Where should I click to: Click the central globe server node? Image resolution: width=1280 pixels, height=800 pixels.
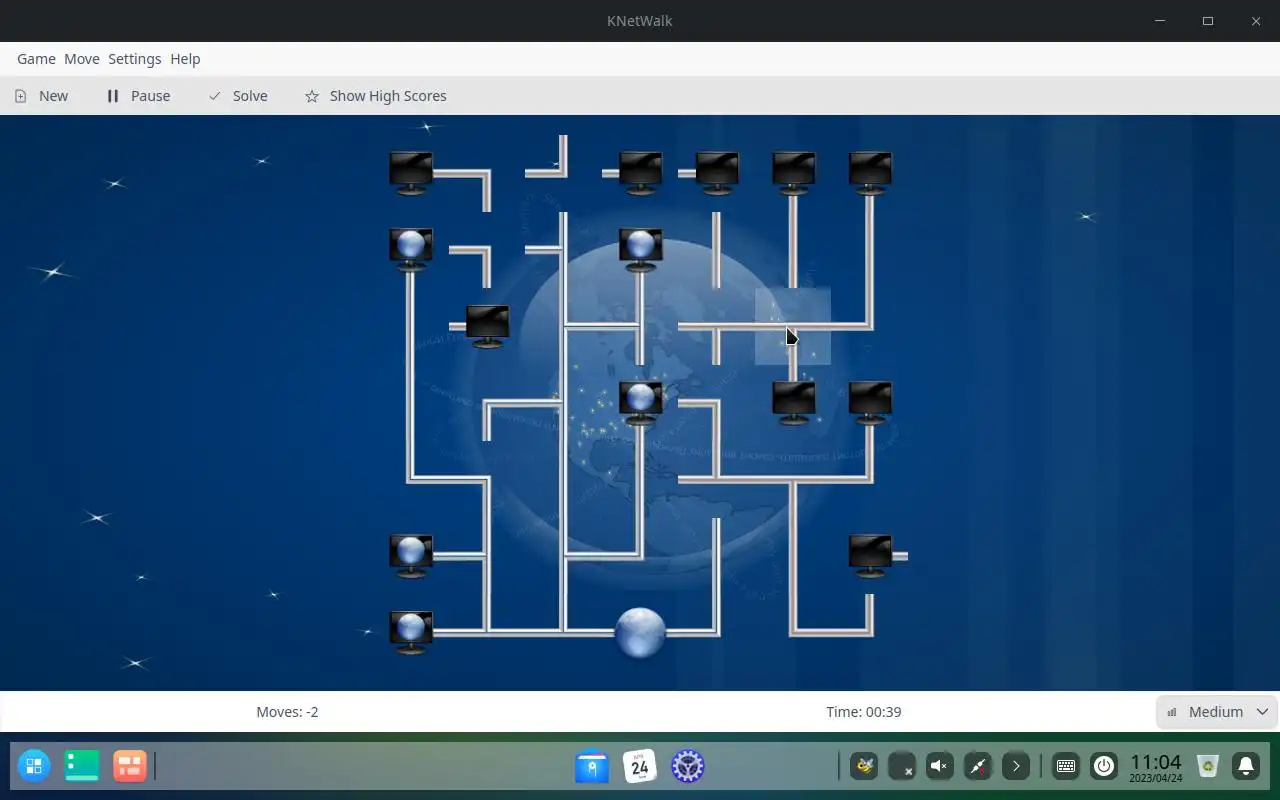640,632
